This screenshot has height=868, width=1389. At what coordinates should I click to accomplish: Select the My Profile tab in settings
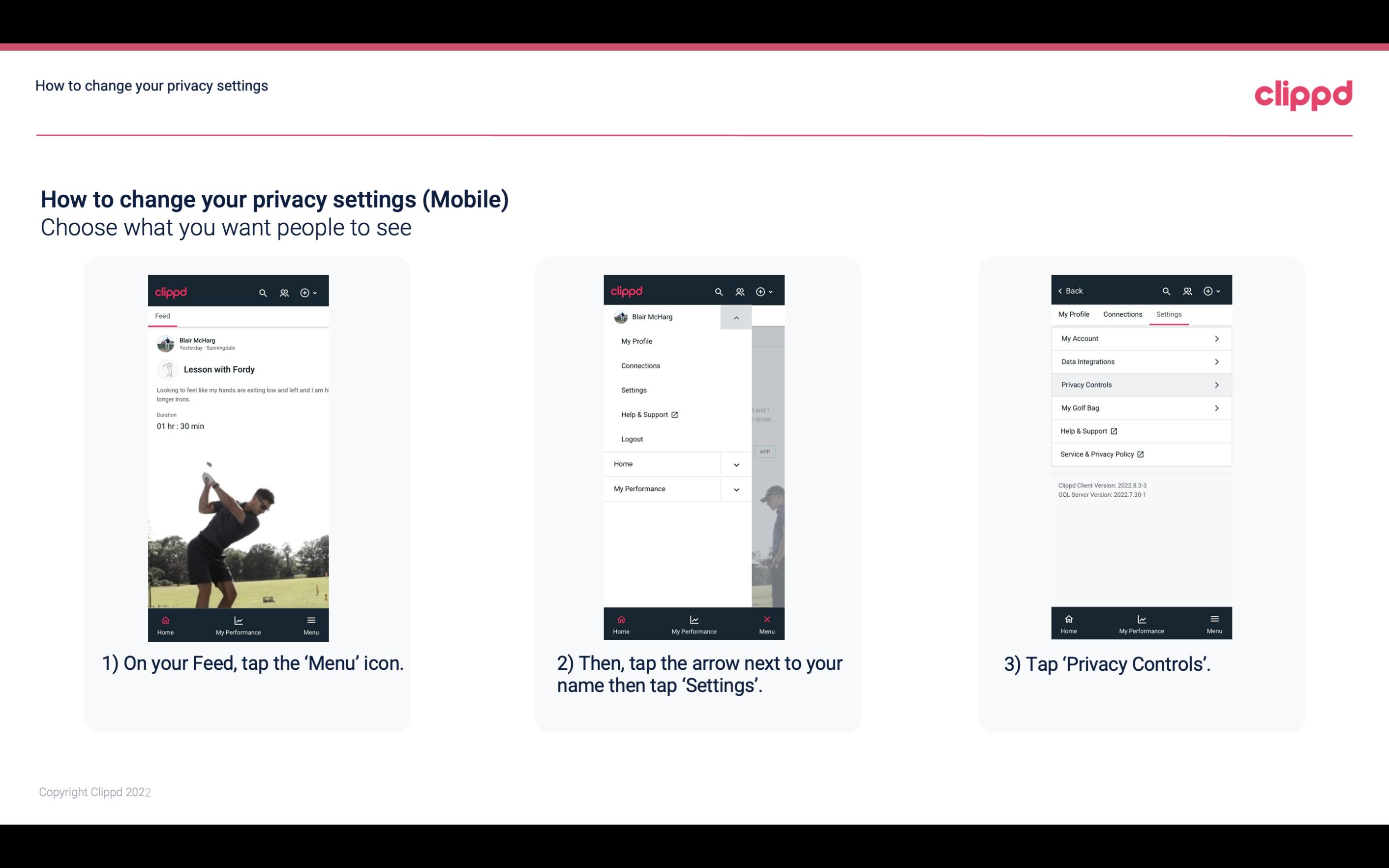click(1074, 314)
